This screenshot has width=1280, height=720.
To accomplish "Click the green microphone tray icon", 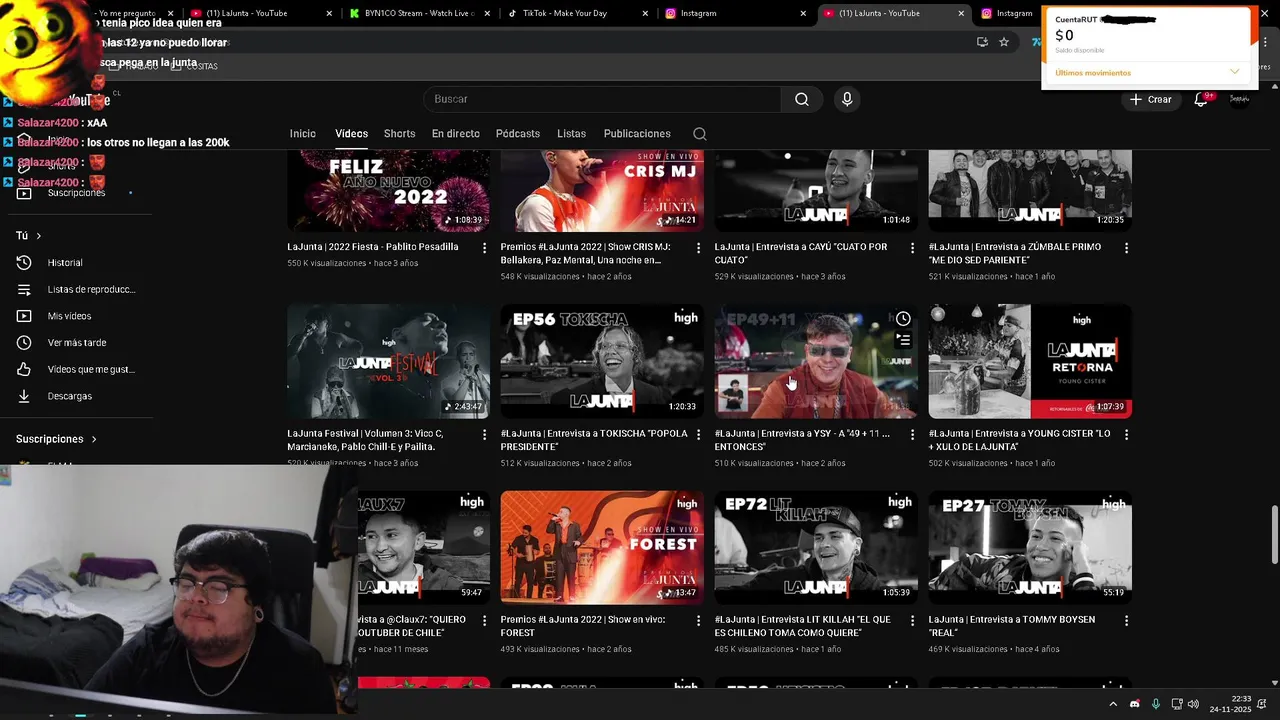I will (x=1155, y=704).
